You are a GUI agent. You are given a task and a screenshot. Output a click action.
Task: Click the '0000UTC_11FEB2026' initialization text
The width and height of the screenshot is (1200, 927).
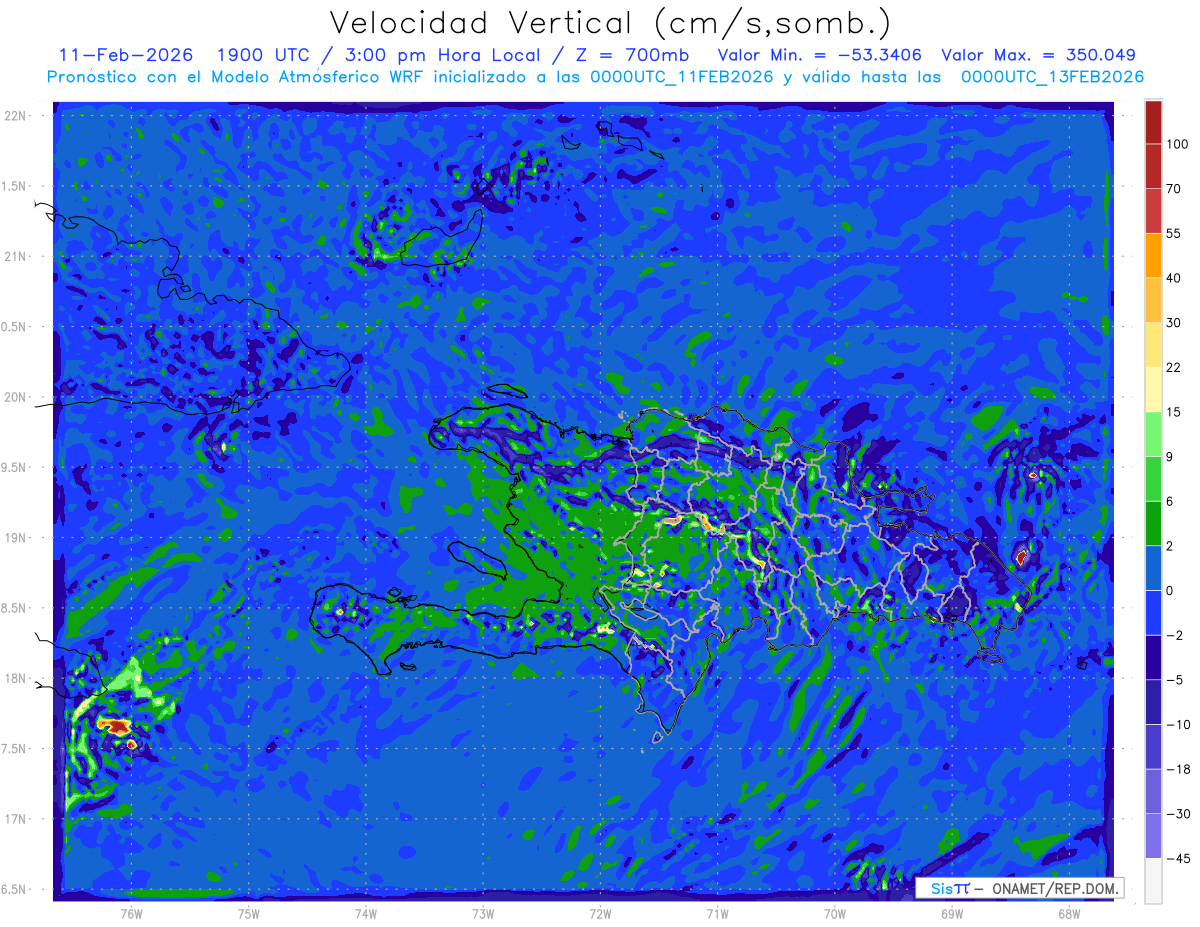pos(681,77)
